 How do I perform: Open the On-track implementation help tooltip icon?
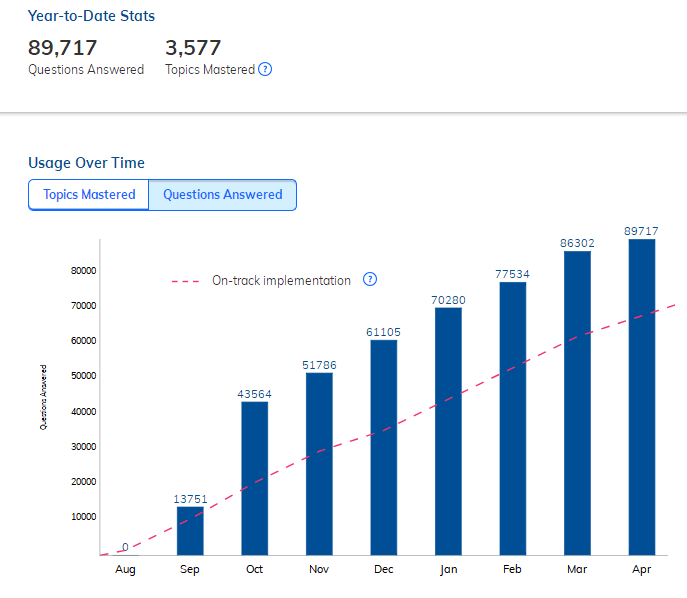click(x=370, y=280)
